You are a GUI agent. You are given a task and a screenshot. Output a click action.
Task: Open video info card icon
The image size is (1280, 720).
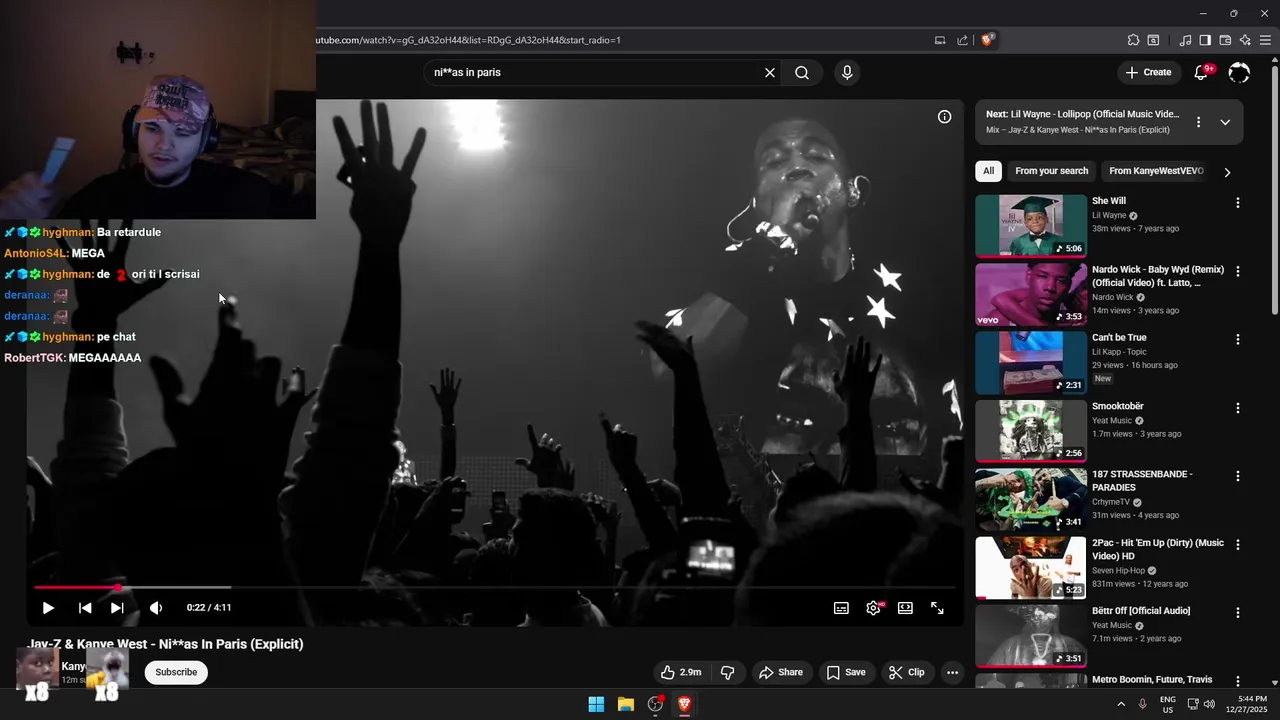944,117
